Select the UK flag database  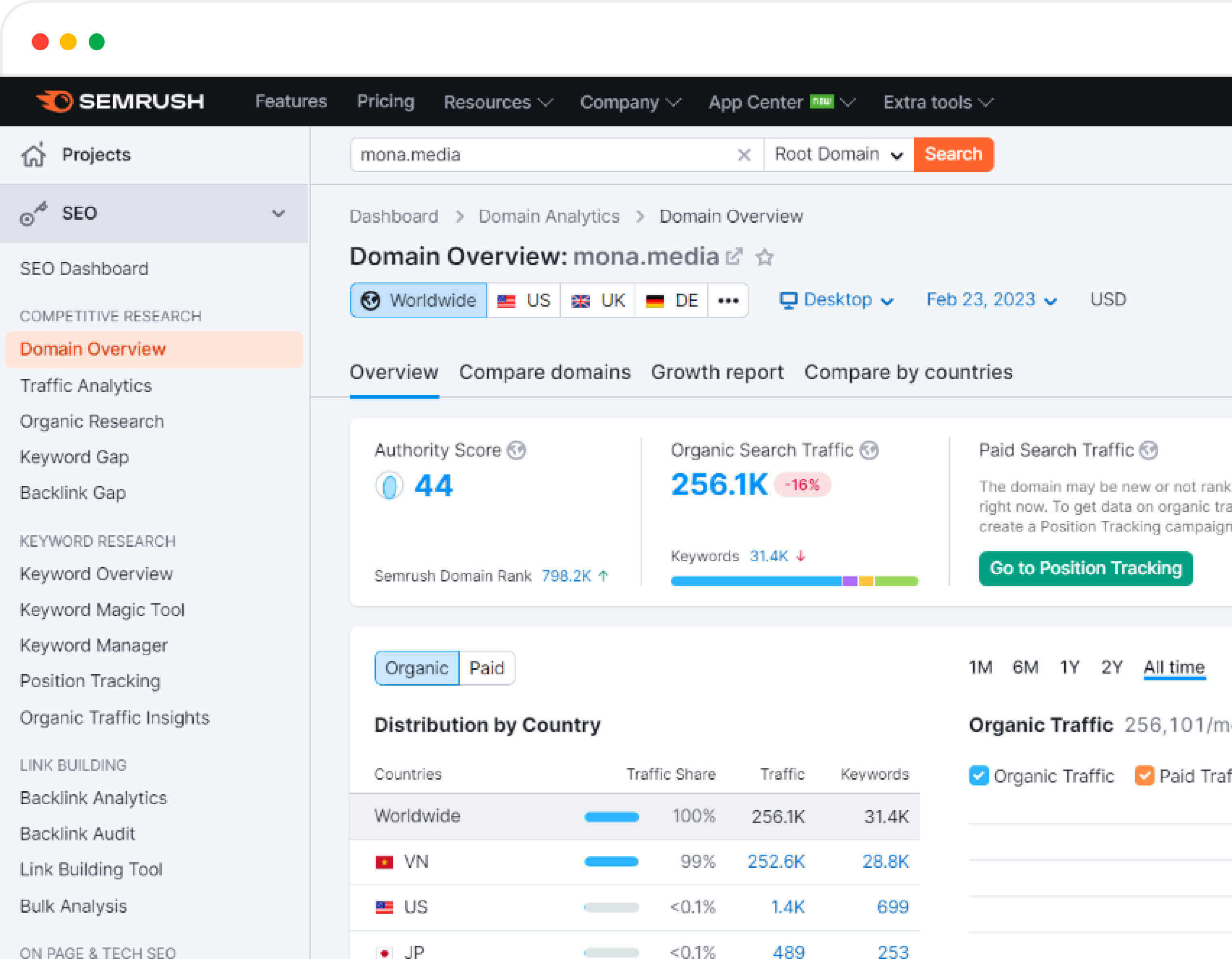pyautogui.click(x=597, y=300)
